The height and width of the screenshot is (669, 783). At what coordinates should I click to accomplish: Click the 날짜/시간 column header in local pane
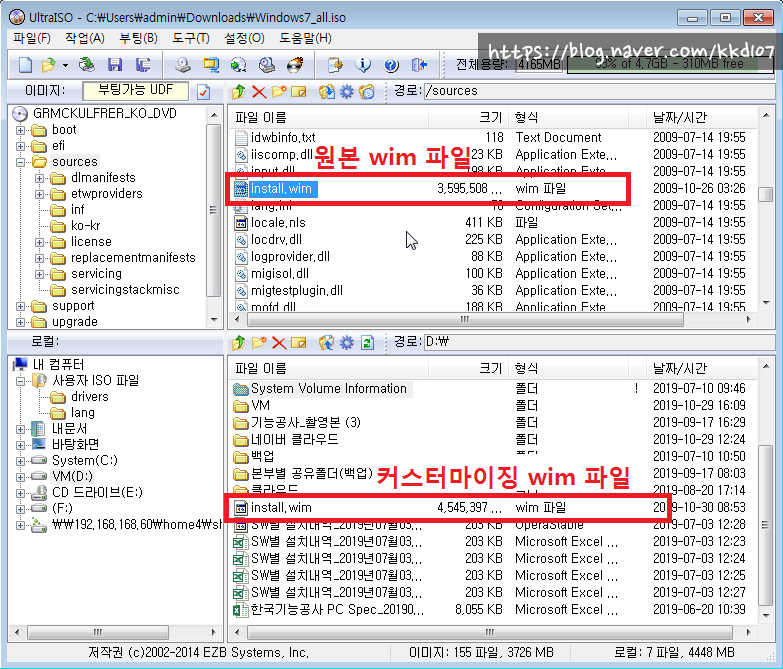702,368
